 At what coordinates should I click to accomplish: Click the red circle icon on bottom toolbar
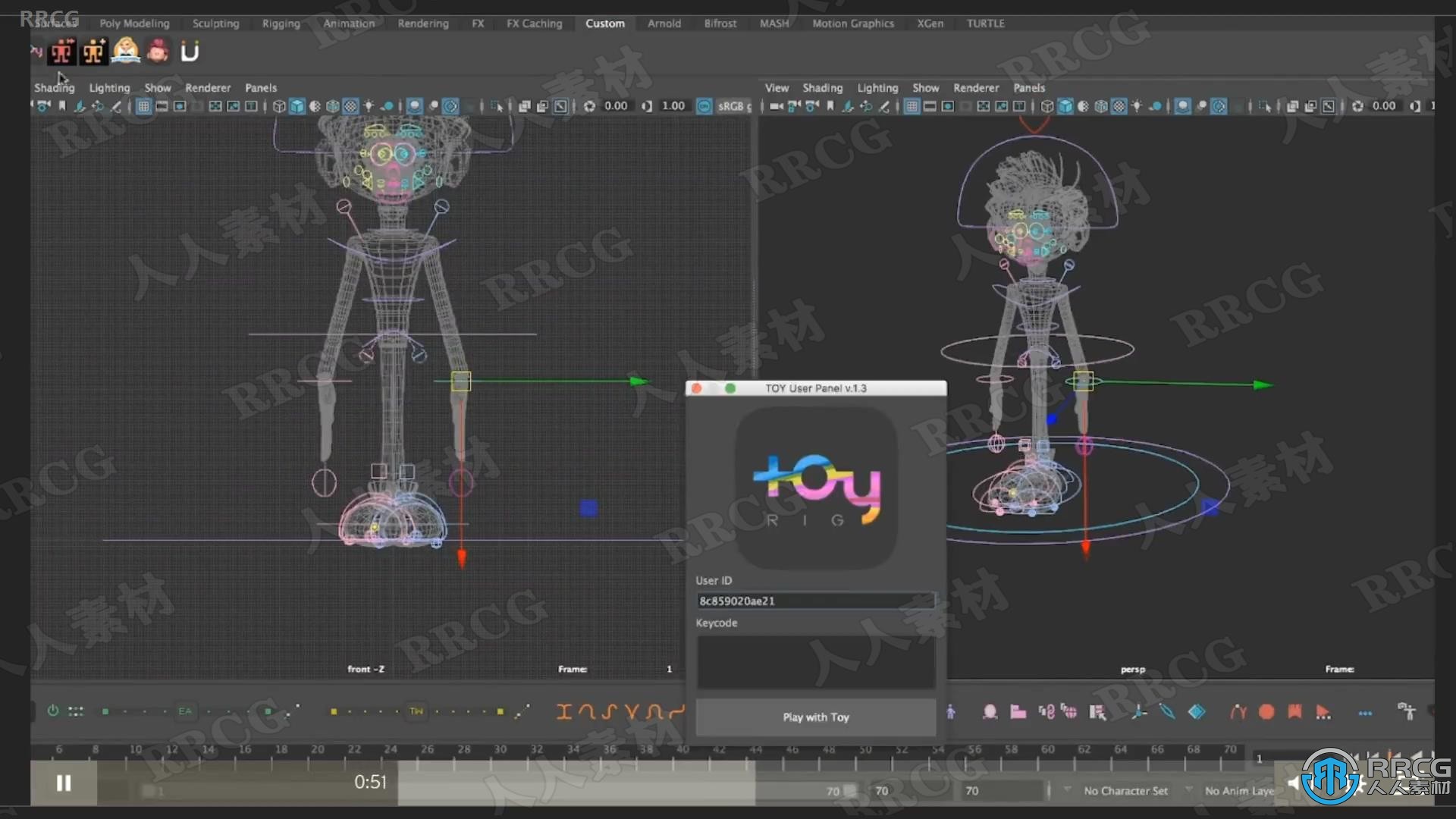point(1266,711)
